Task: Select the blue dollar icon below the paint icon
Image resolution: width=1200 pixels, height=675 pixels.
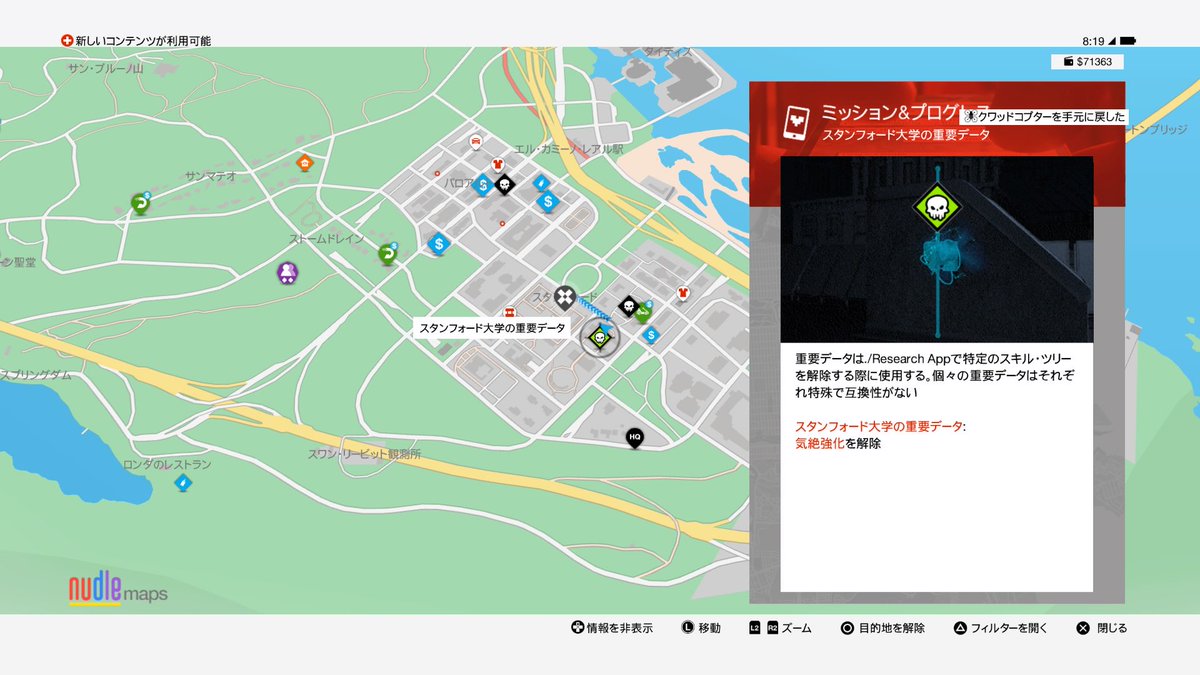Action: pos(546,202)
